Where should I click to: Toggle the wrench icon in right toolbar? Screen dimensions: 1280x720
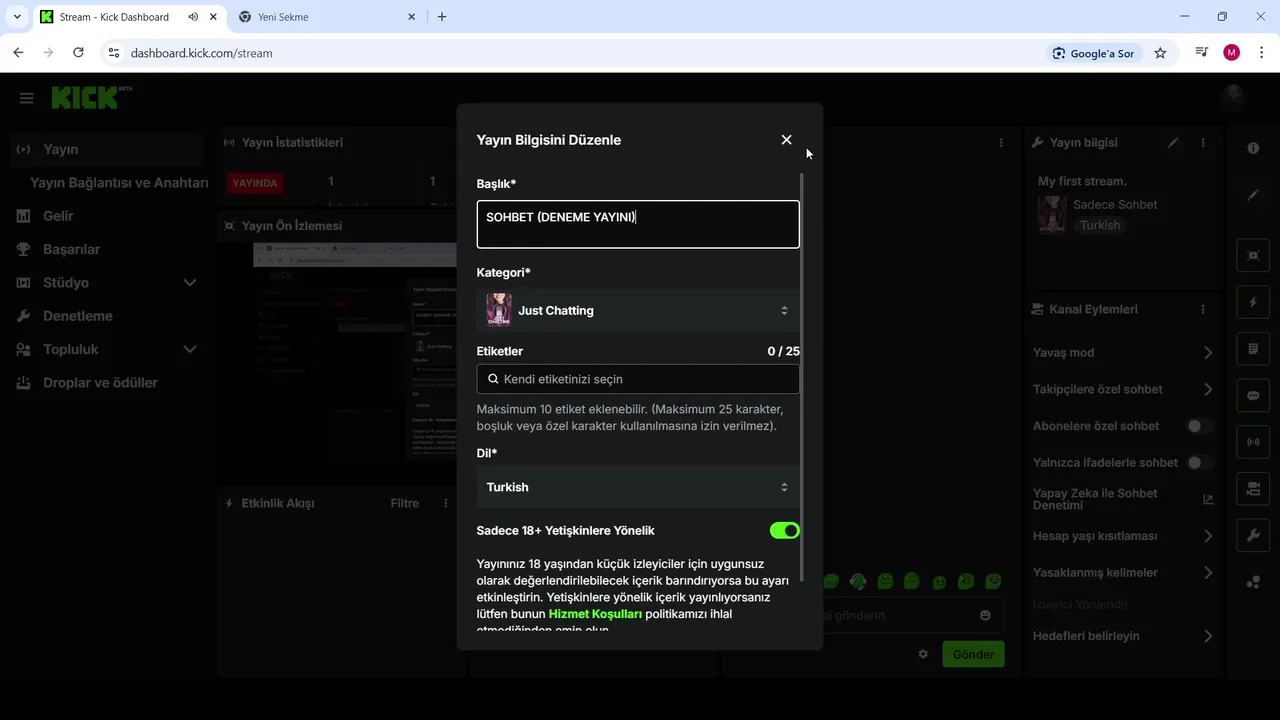tap(1253, 536)
